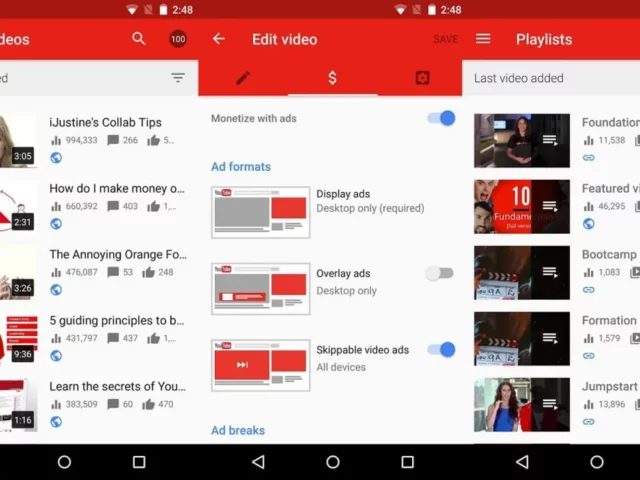The width and height of the screenshot is (640, 480).
Task: Save the edited video
Action: (446, 39)
